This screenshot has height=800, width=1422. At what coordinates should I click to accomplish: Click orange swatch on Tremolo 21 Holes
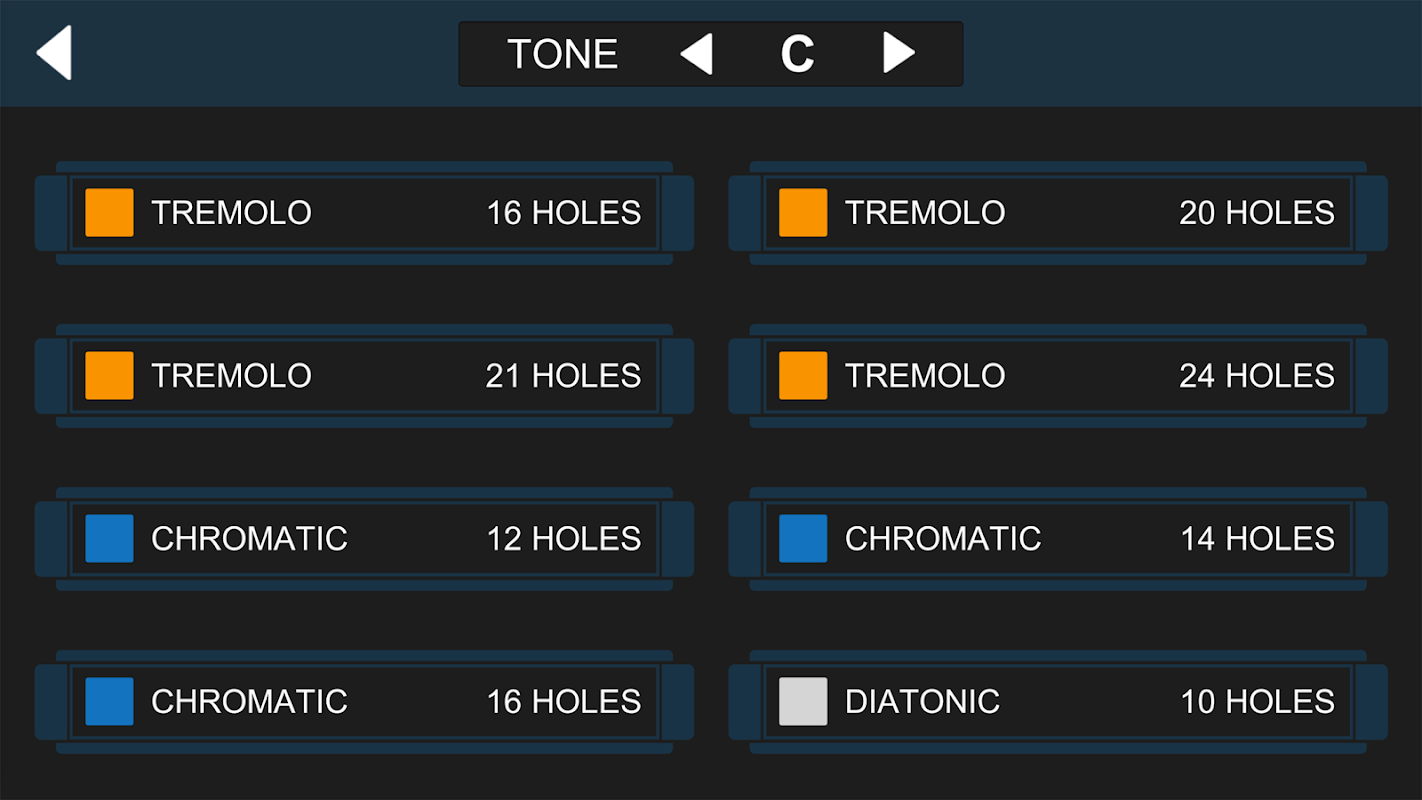click(x=109, y=376)
